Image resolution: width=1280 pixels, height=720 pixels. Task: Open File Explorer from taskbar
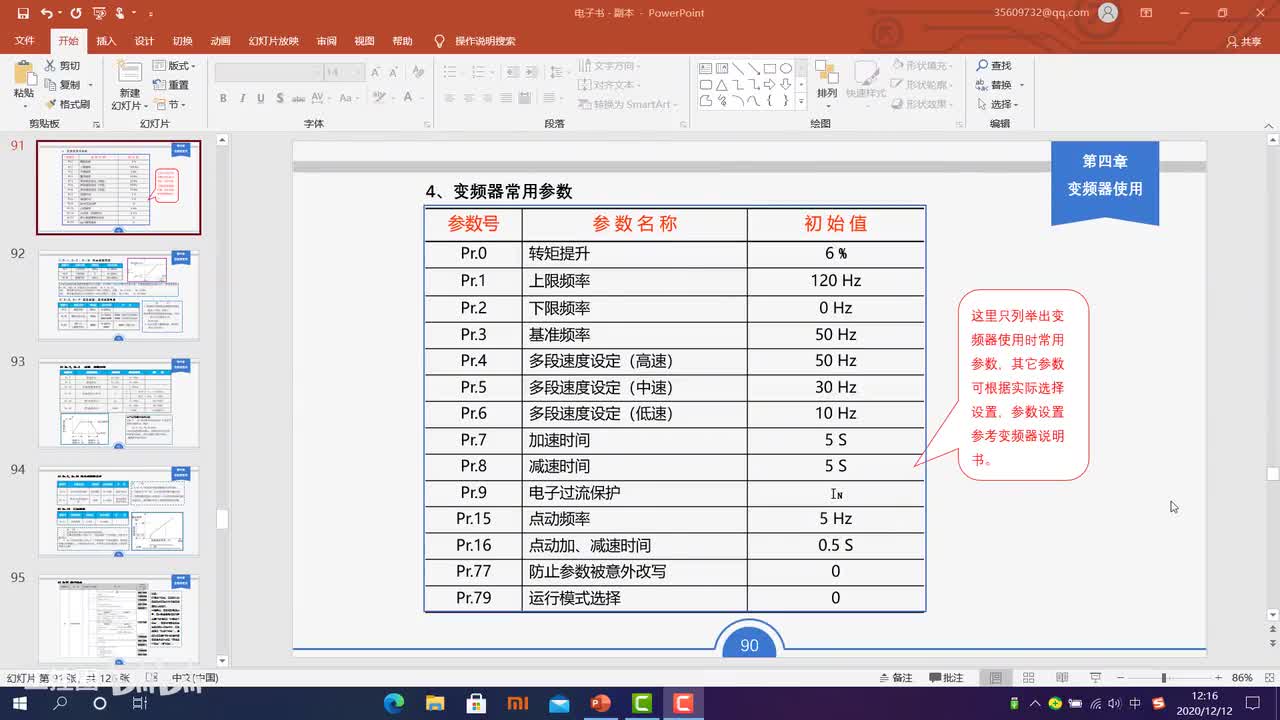click(435, 703)
